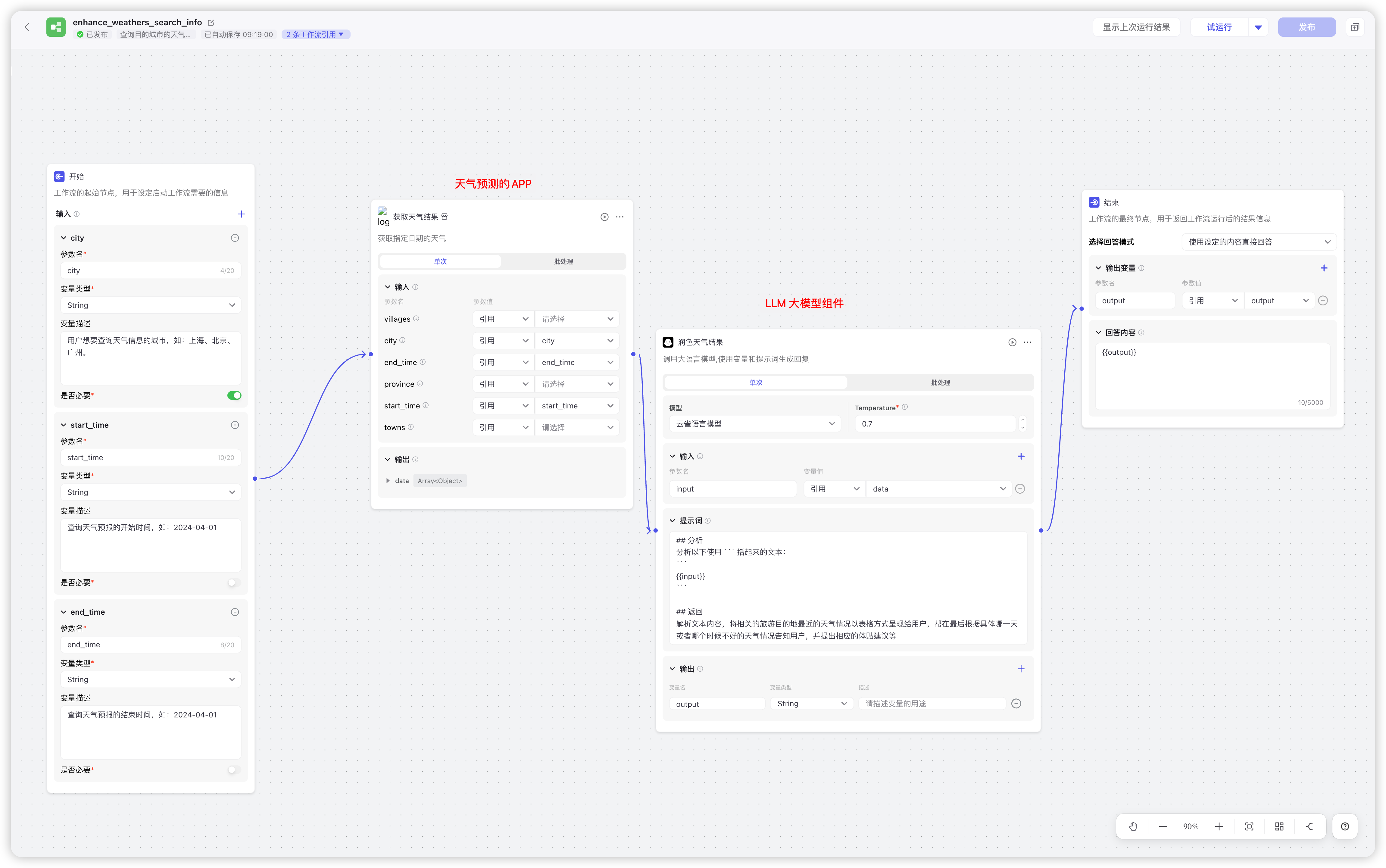This screenshot has width=1386, height=868.
Task: Collapse the 提示词 section
Action: (x=672, y=521)
